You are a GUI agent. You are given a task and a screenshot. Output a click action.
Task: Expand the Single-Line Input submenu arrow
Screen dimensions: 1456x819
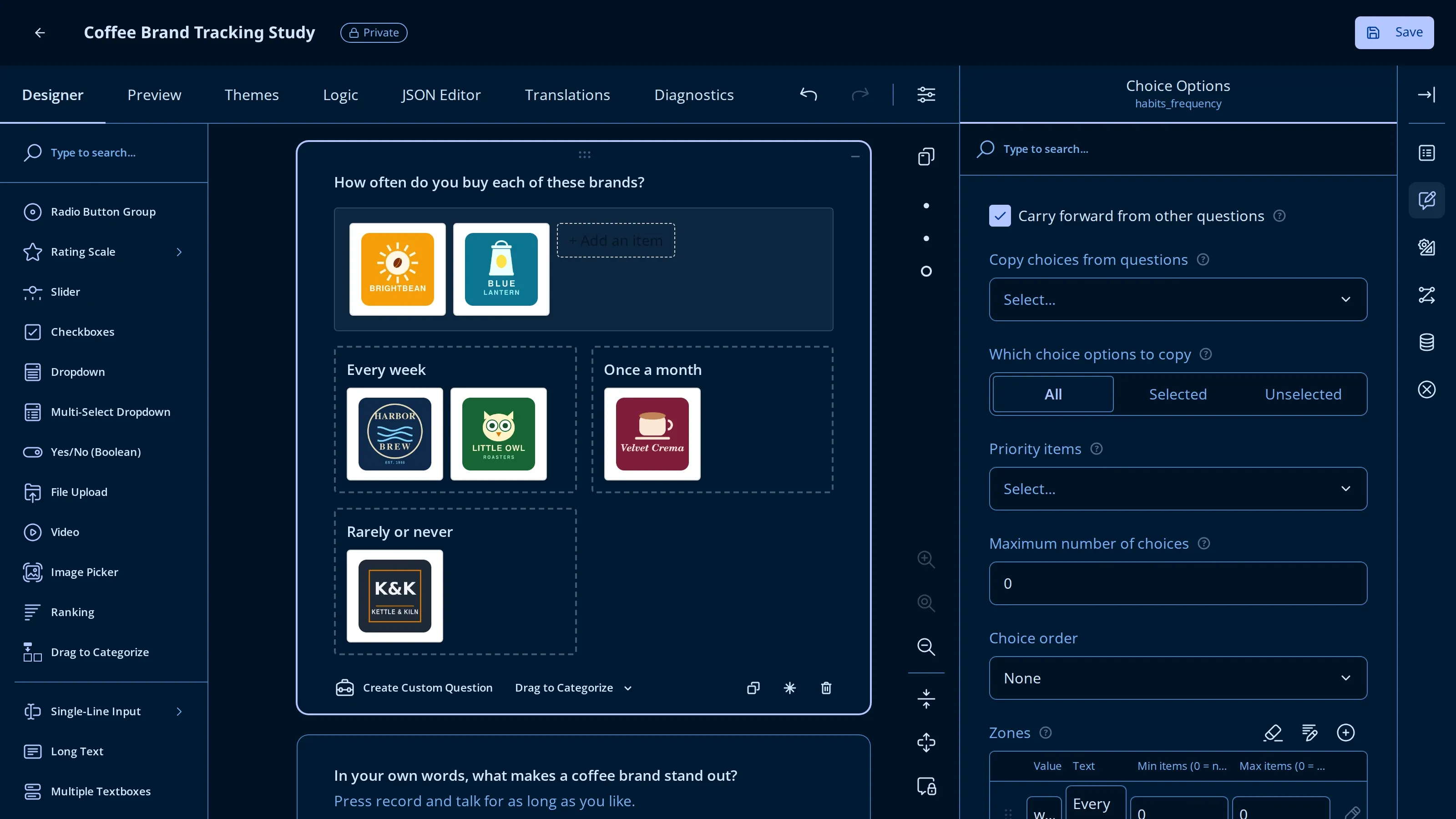tap(179, 712)
